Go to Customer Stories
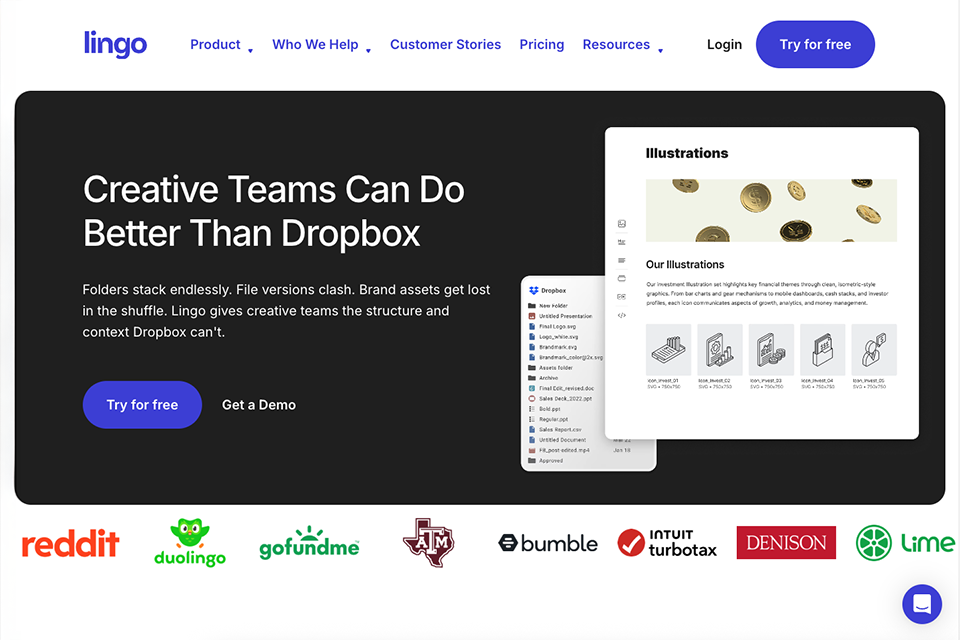Screen dimensions: 960x640 [445, 45]
